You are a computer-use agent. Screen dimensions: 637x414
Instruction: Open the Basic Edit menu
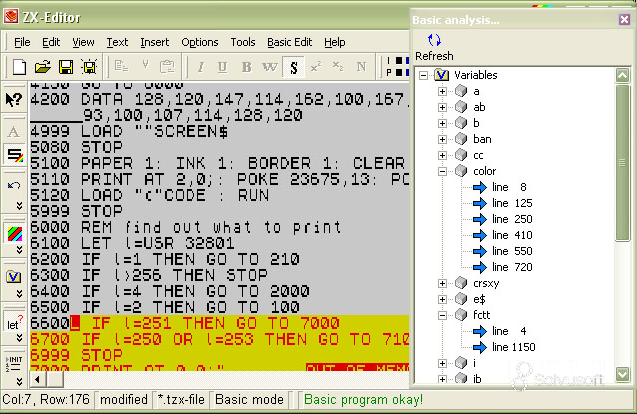pos(289,42)
